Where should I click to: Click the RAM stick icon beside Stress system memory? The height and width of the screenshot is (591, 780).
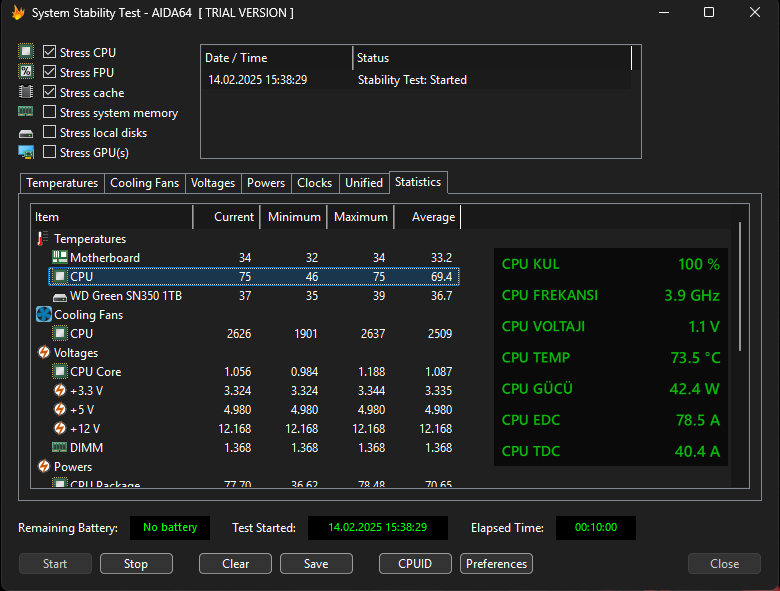pyautogui.click(x=25, y=111)
